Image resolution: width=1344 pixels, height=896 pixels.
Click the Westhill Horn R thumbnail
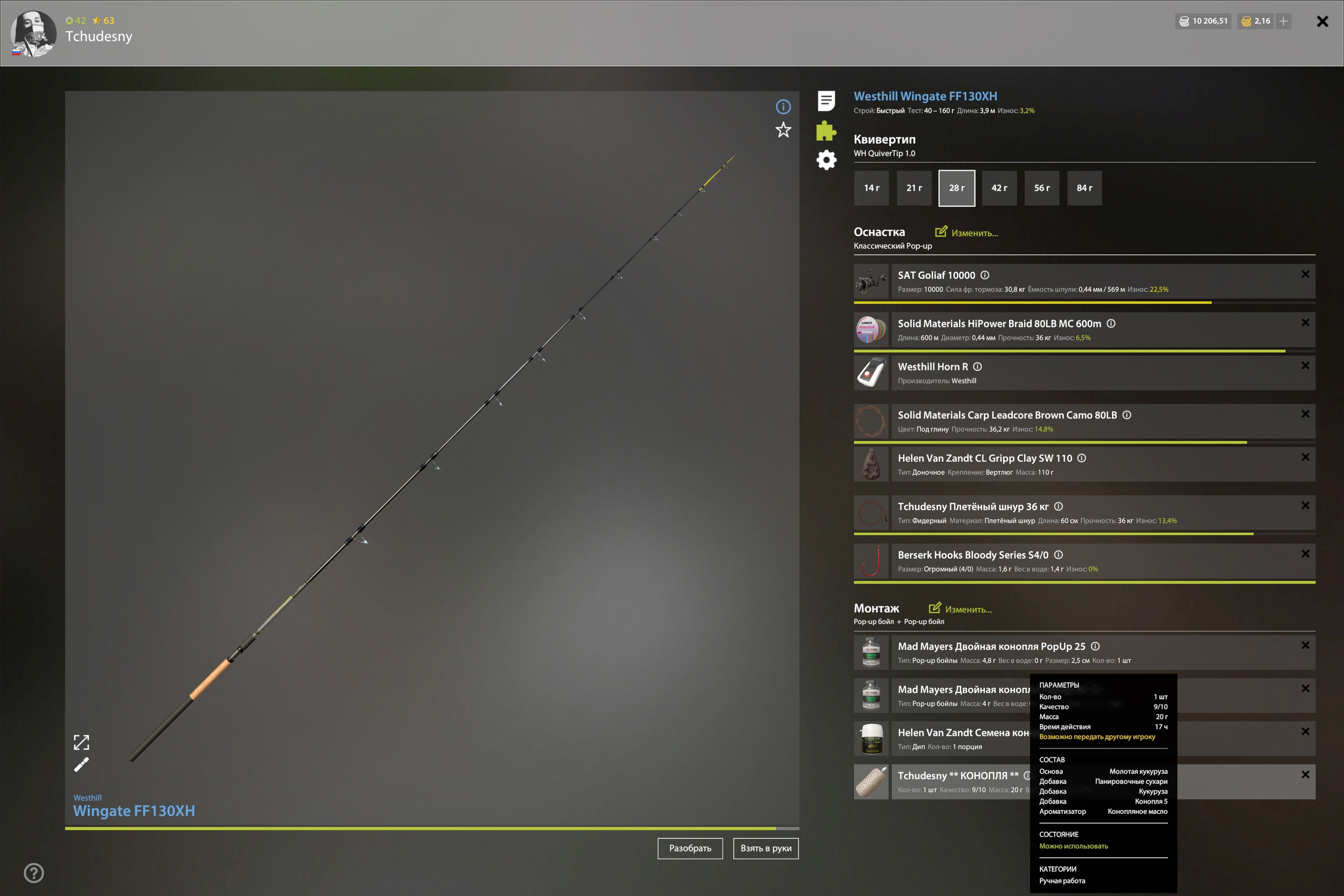[x=871, y=373]
